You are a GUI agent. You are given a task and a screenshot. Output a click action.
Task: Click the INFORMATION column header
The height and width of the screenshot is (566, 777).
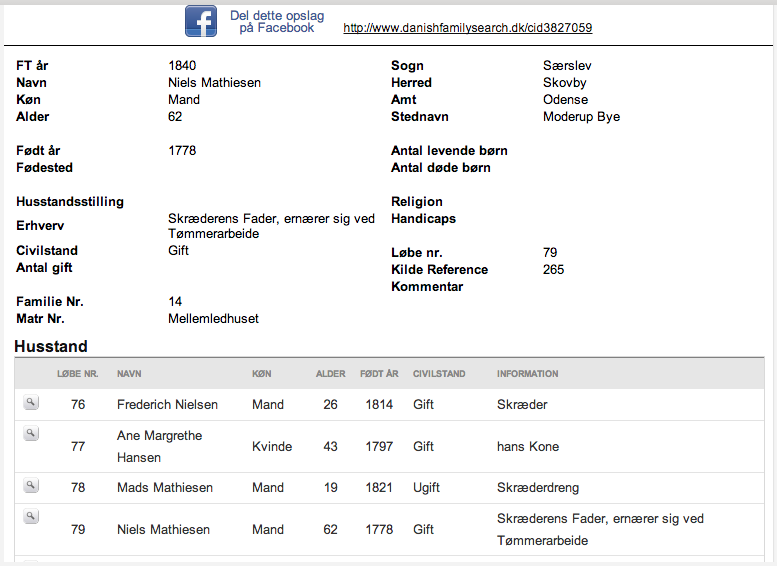(527, 374)
